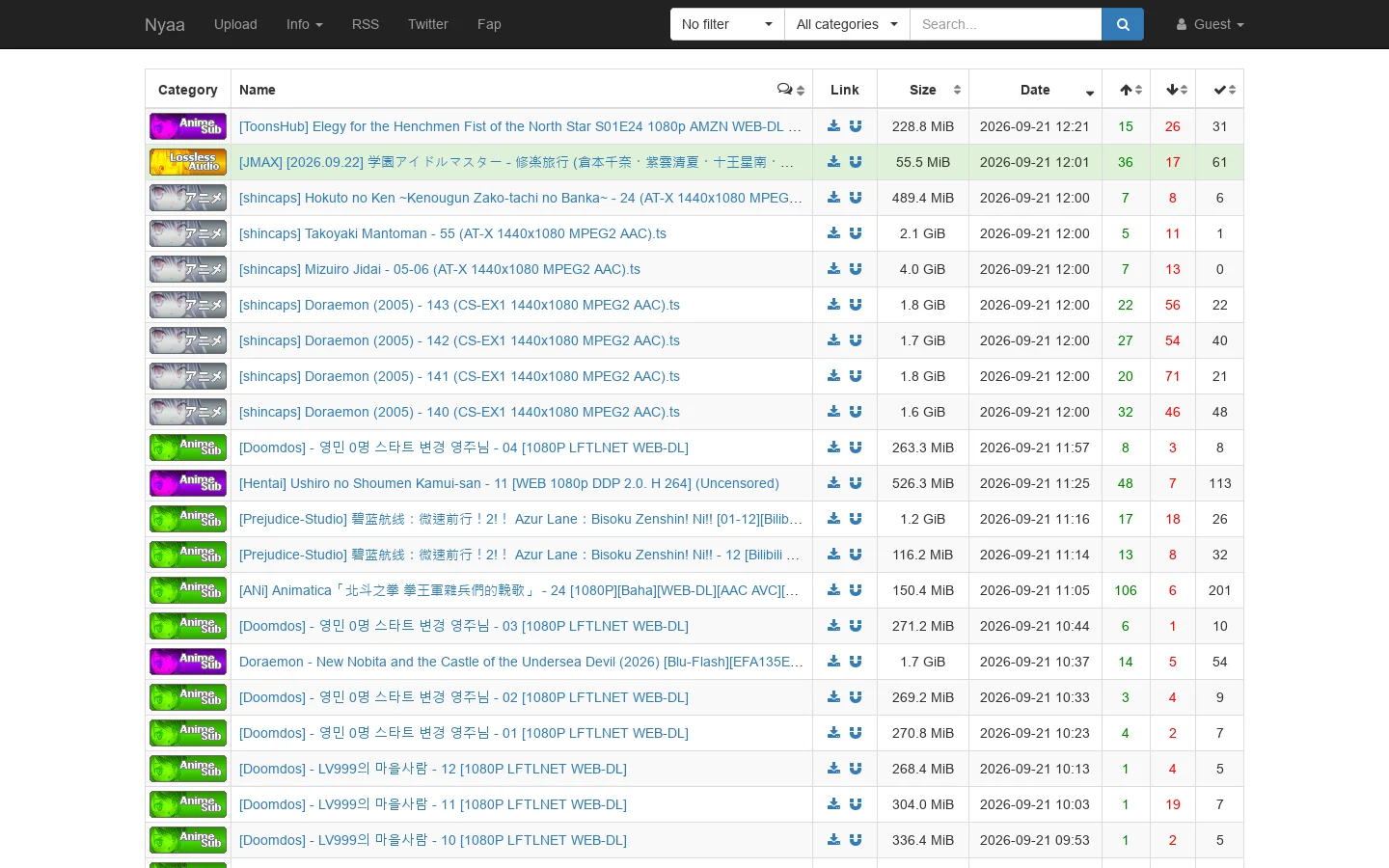Click date 2026-09-21 12:21

coord(1035,126)
